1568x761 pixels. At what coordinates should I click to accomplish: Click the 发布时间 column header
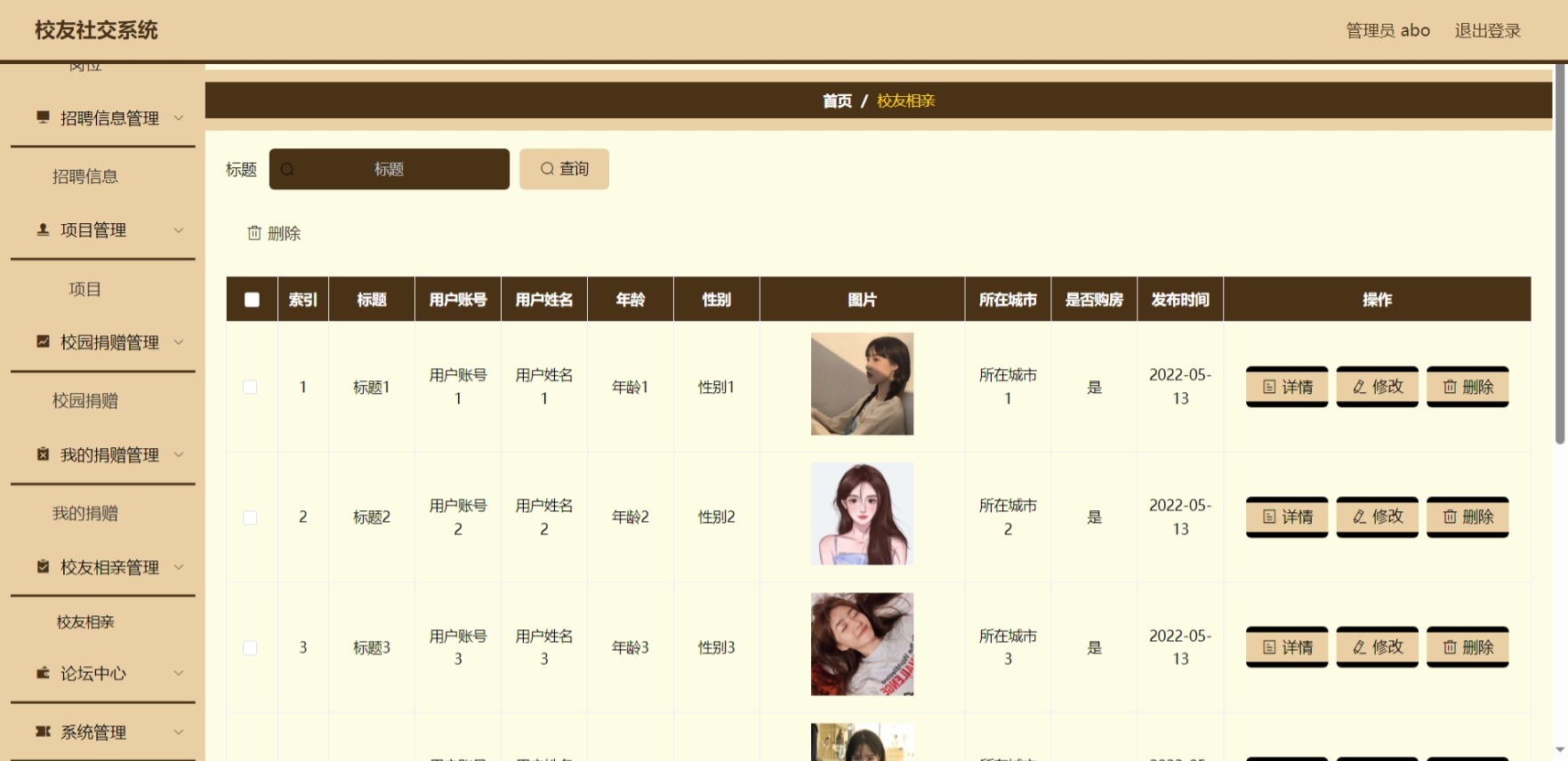[x=1180, y=300]
